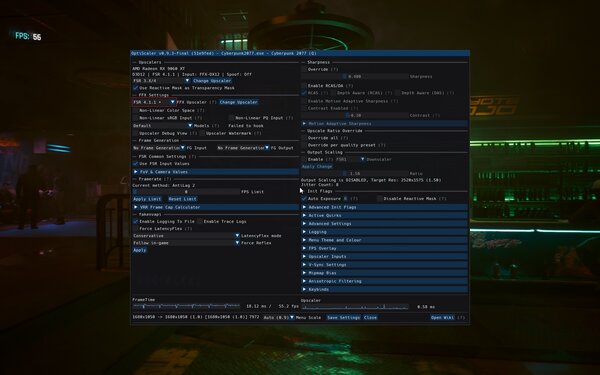
Task: Open help for Non-Linear PQ Input
Action: [x=289, y=118]
